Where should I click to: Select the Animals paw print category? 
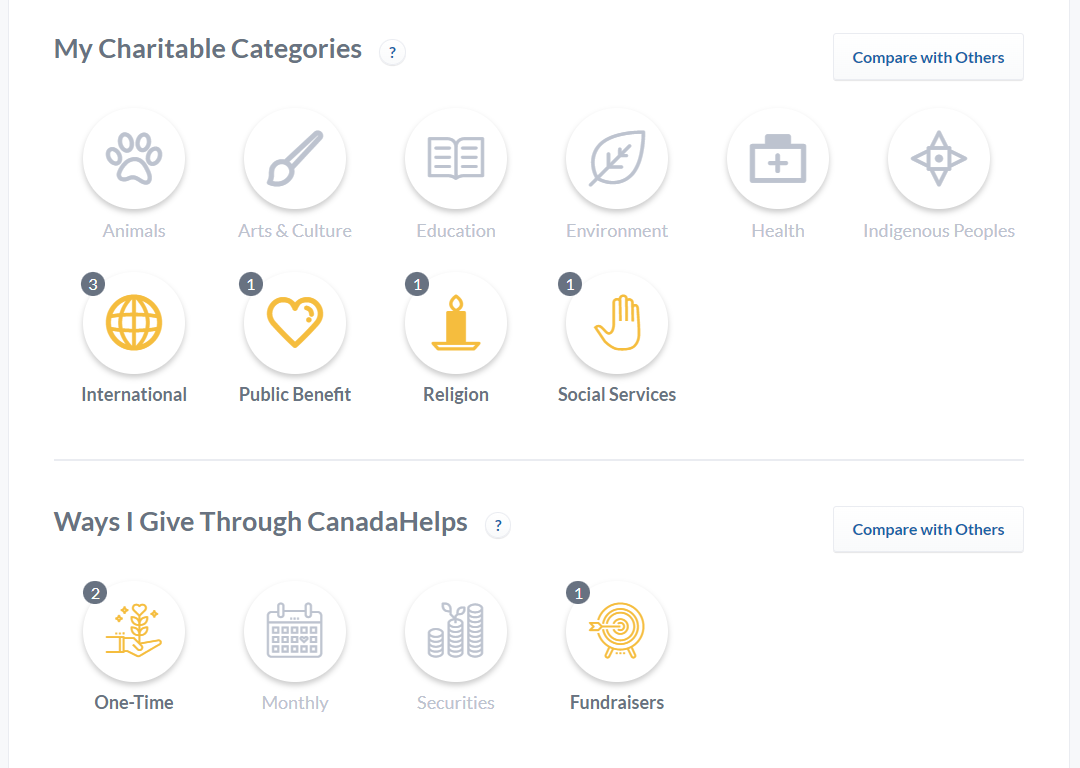coord(134,158)
